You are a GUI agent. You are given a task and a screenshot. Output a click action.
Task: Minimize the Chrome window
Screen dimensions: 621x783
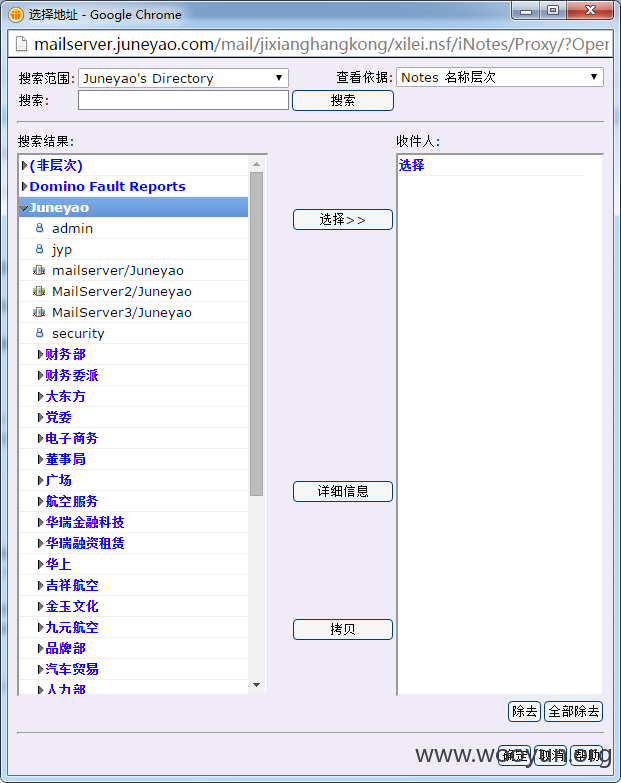click(526, 10)
